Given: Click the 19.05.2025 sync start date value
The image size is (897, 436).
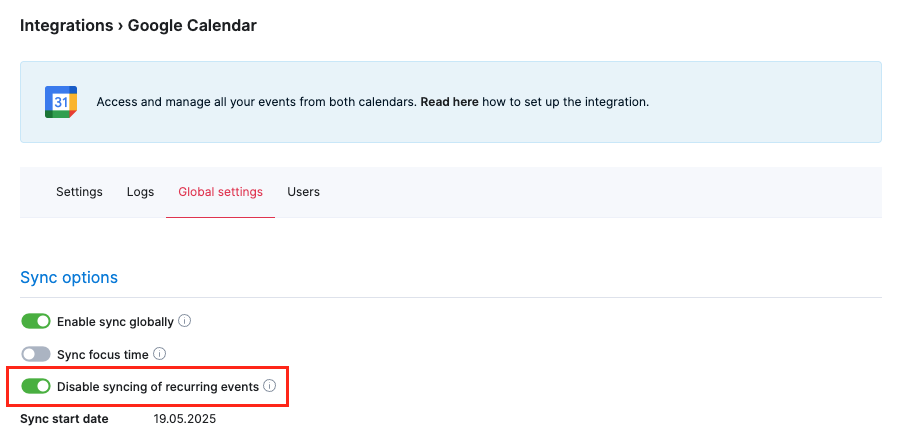Looking at the screenshot, I should (x=184, y=419).
